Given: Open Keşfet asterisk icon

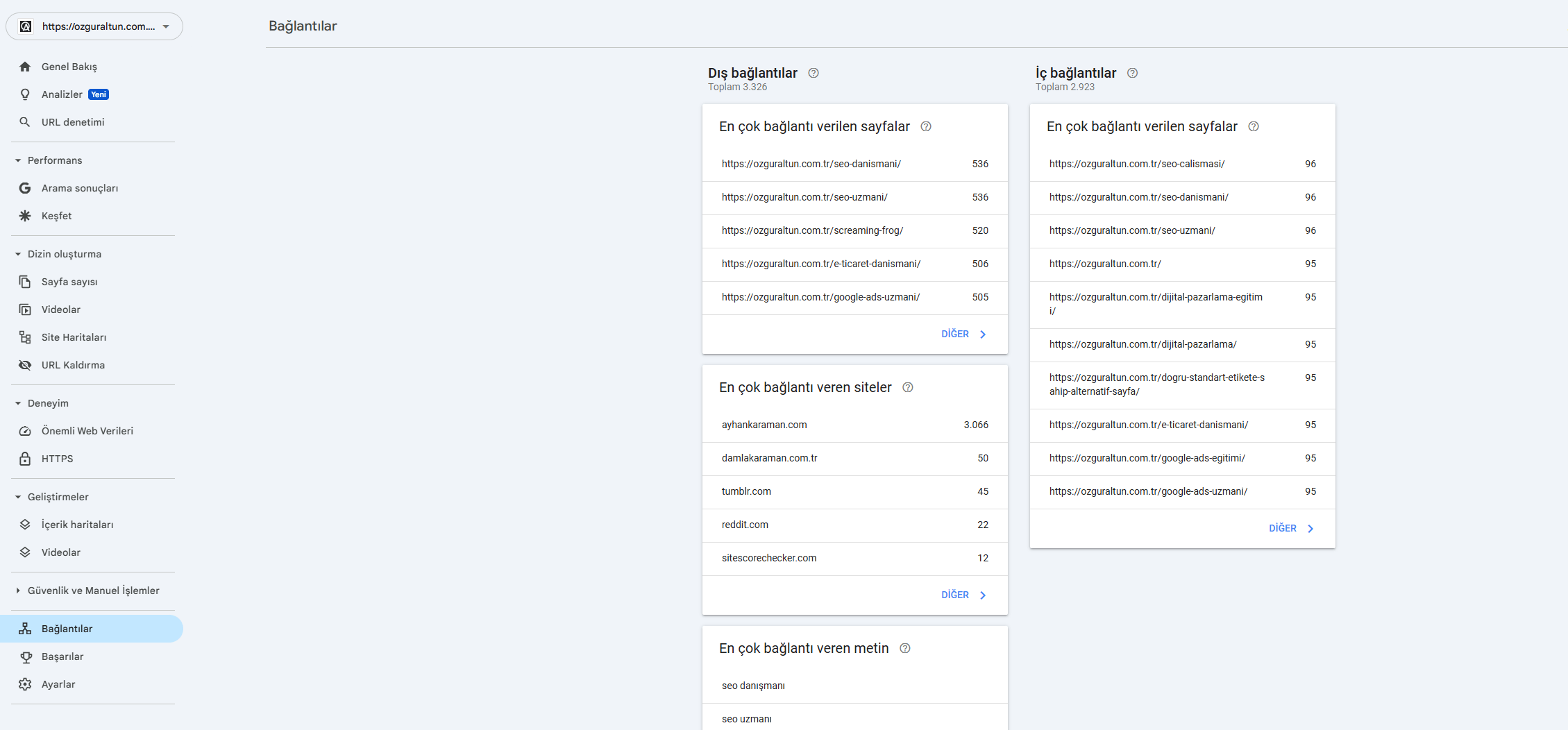Looking at the screenshot, I should pos(25,216).
